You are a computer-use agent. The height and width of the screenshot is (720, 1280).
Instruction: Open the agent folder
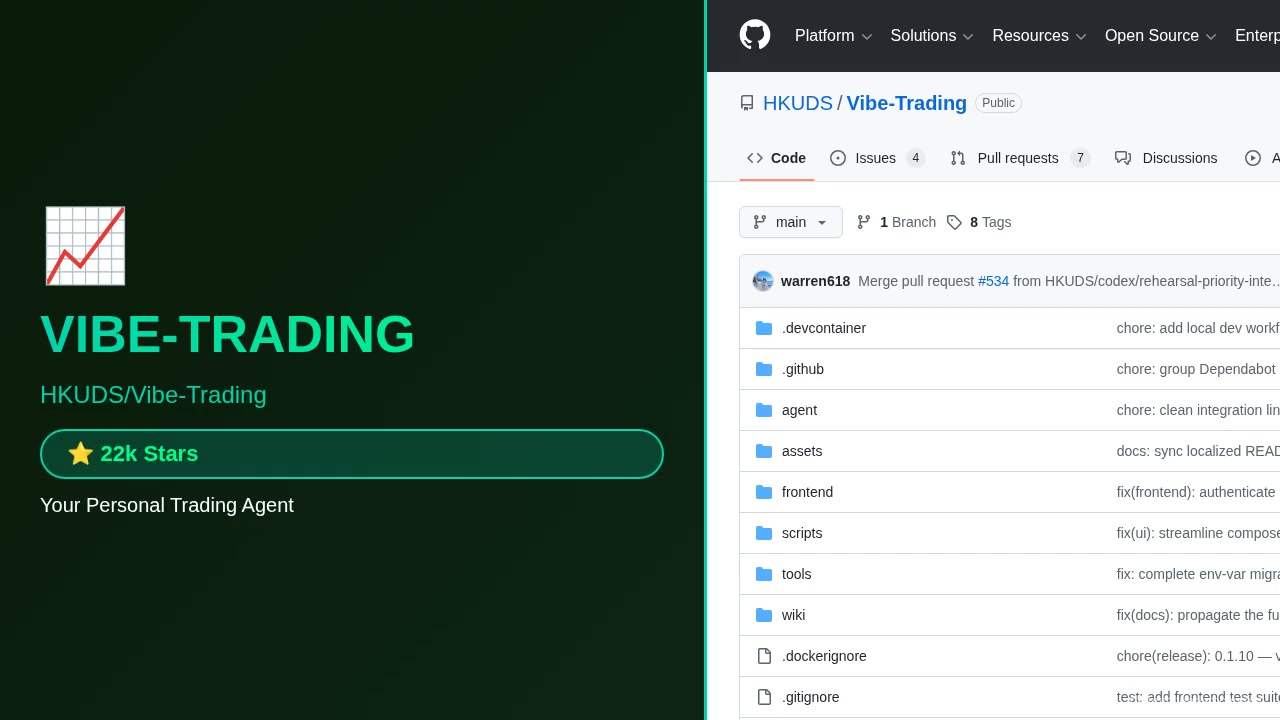coord(799,410)
